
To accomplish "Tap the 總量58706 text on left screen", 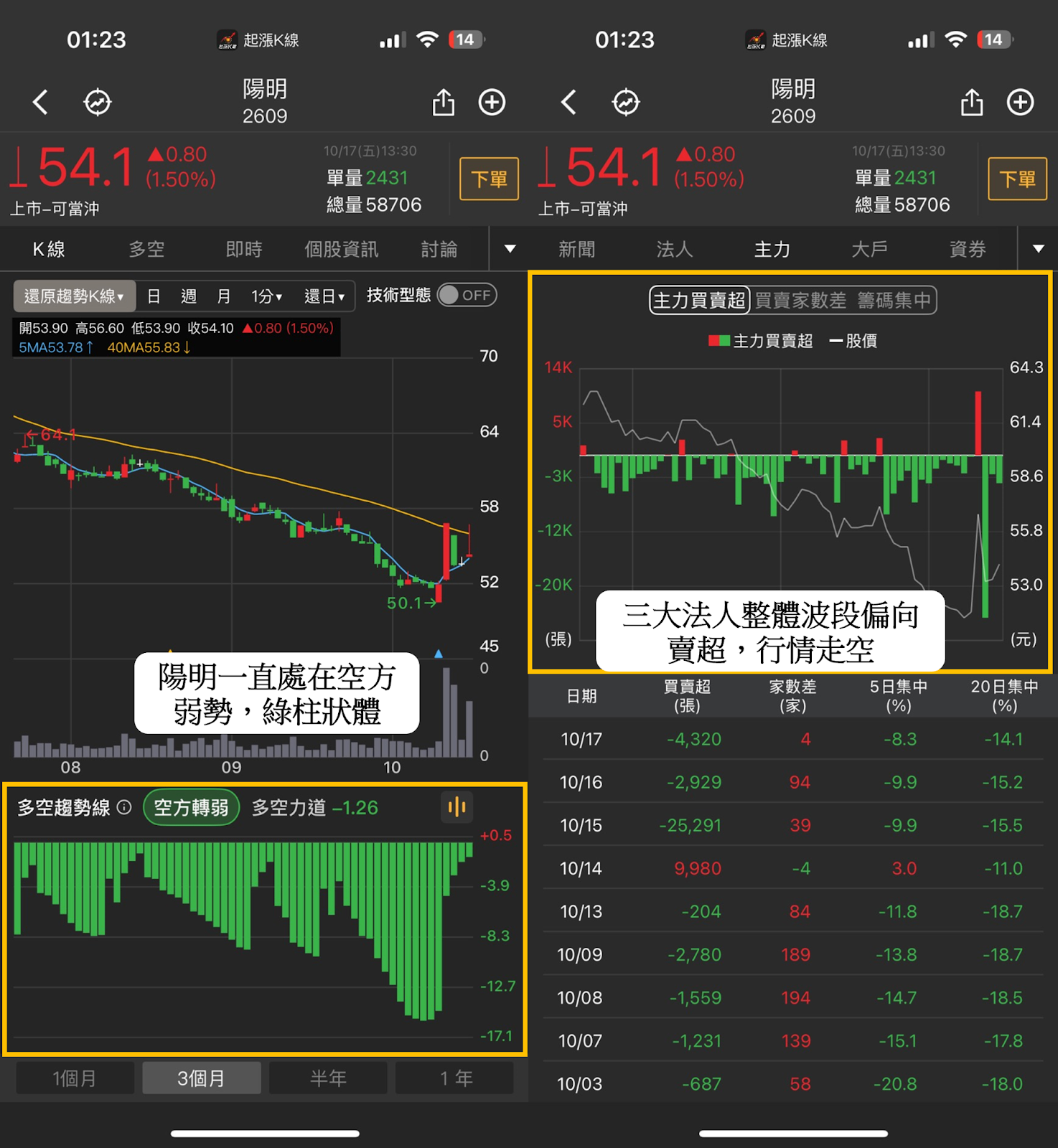I will (374, 205).
